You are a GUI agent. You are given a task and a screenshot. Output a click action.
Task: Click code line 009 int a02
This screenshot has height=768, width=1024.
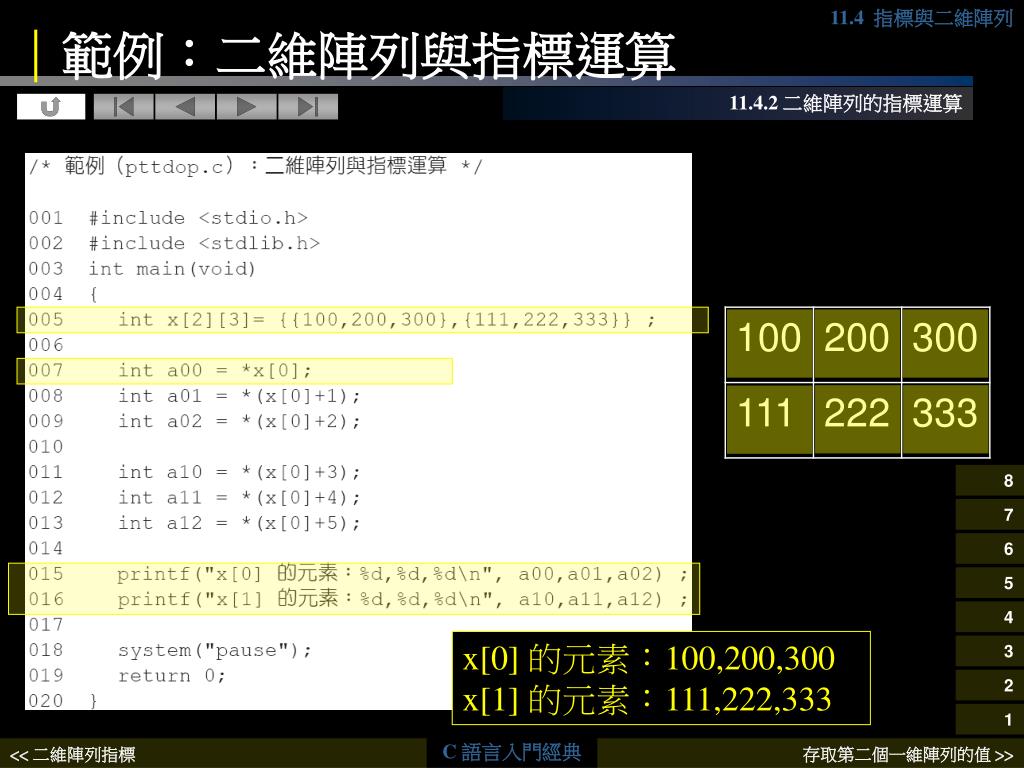tap(194, 422)
